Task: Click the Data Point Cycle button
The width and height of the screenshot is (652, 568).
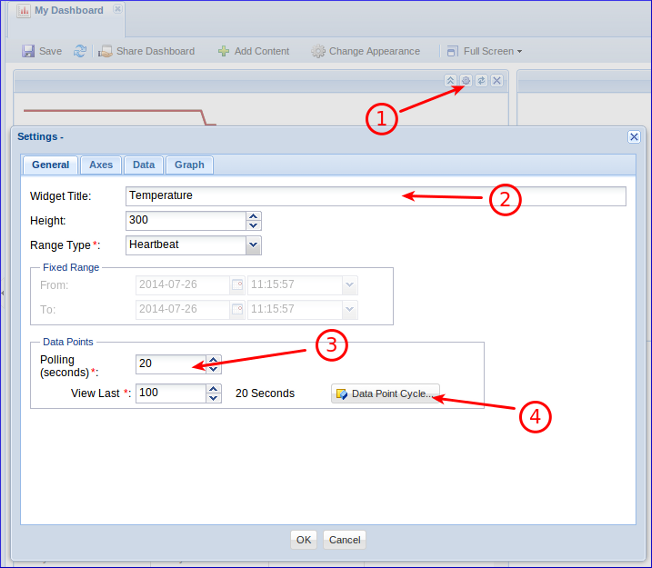Action: click(385, 394)
